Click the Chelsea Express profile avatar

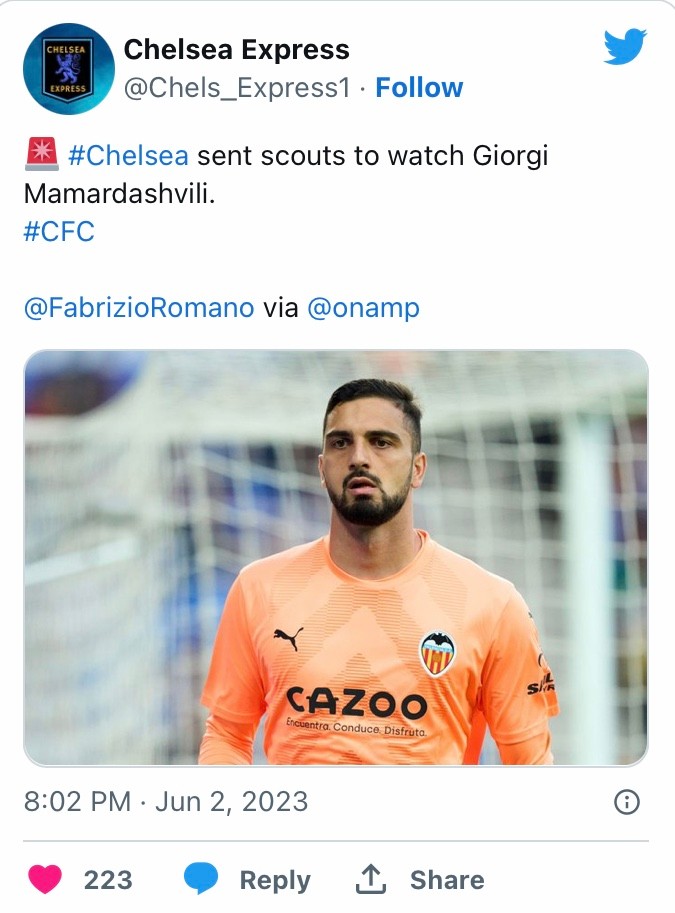pyautogui.click(x=69, y=69)
